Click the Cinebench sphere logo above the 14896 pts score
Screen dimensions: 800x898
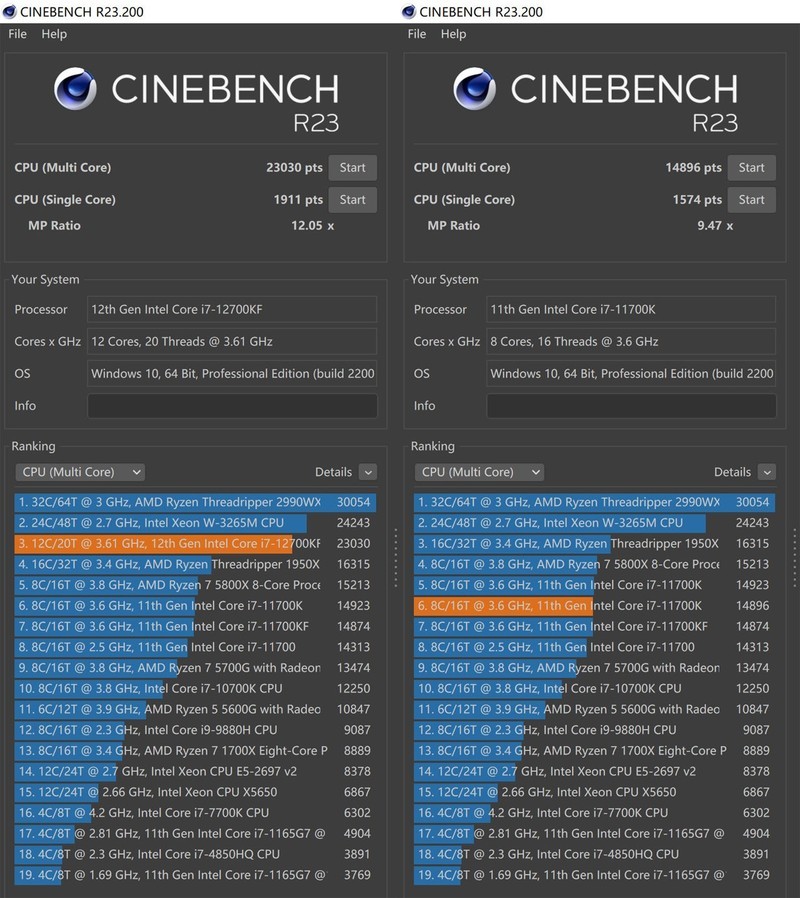(474, 89)
